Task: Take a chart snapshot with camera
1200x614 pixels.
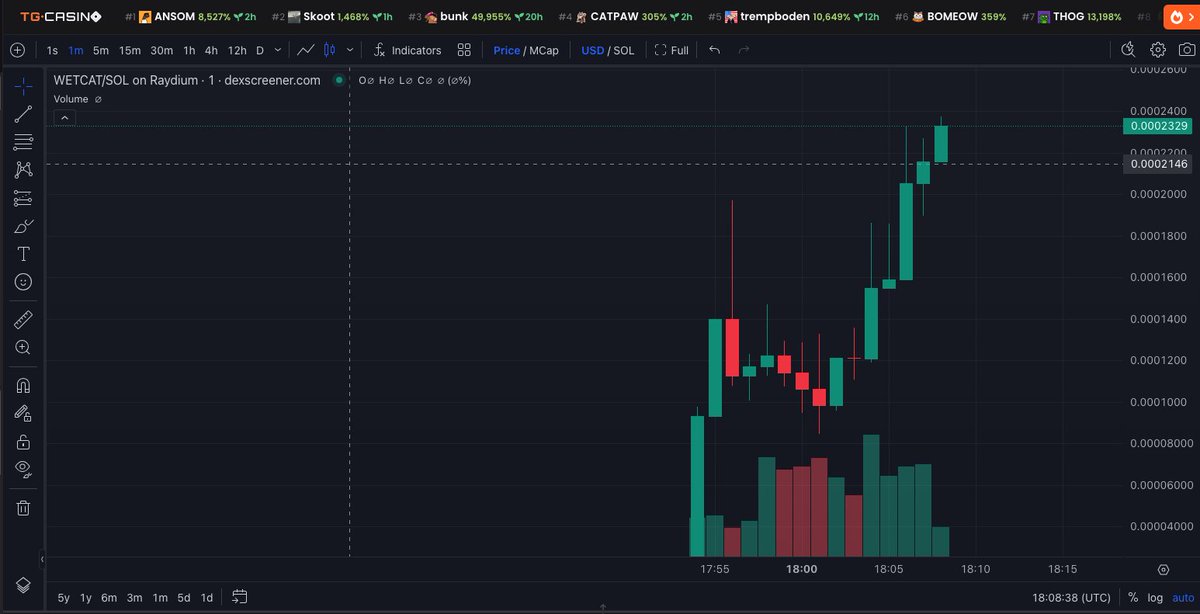Action: click(x=1186, y=50)
